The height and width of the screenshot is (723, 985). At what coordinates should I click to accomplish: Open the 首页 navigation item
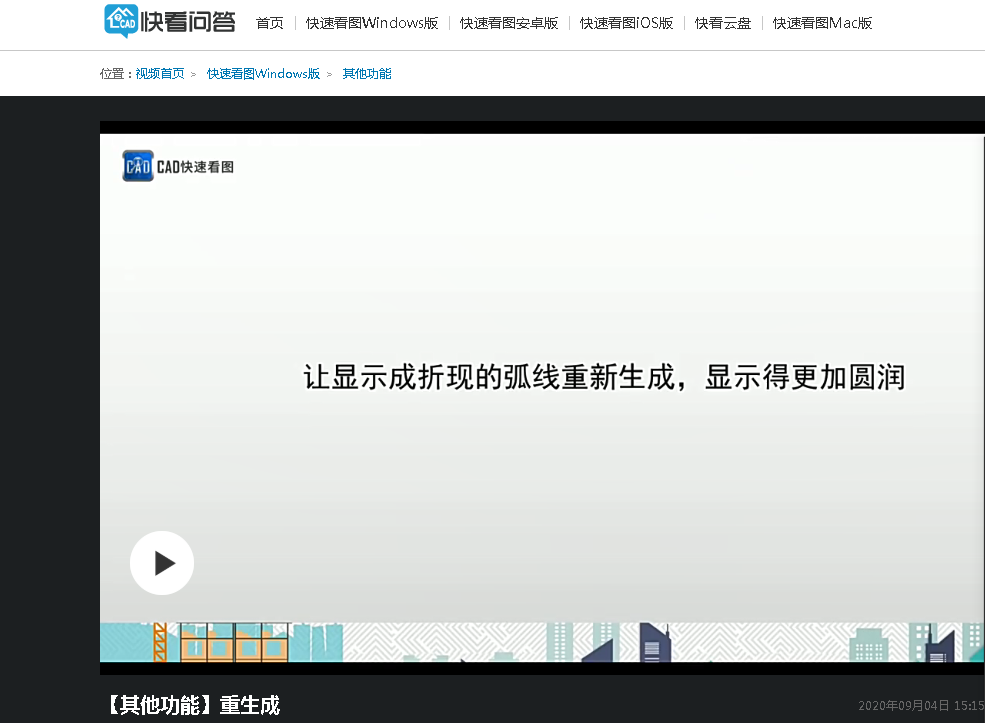pos(269,23)
